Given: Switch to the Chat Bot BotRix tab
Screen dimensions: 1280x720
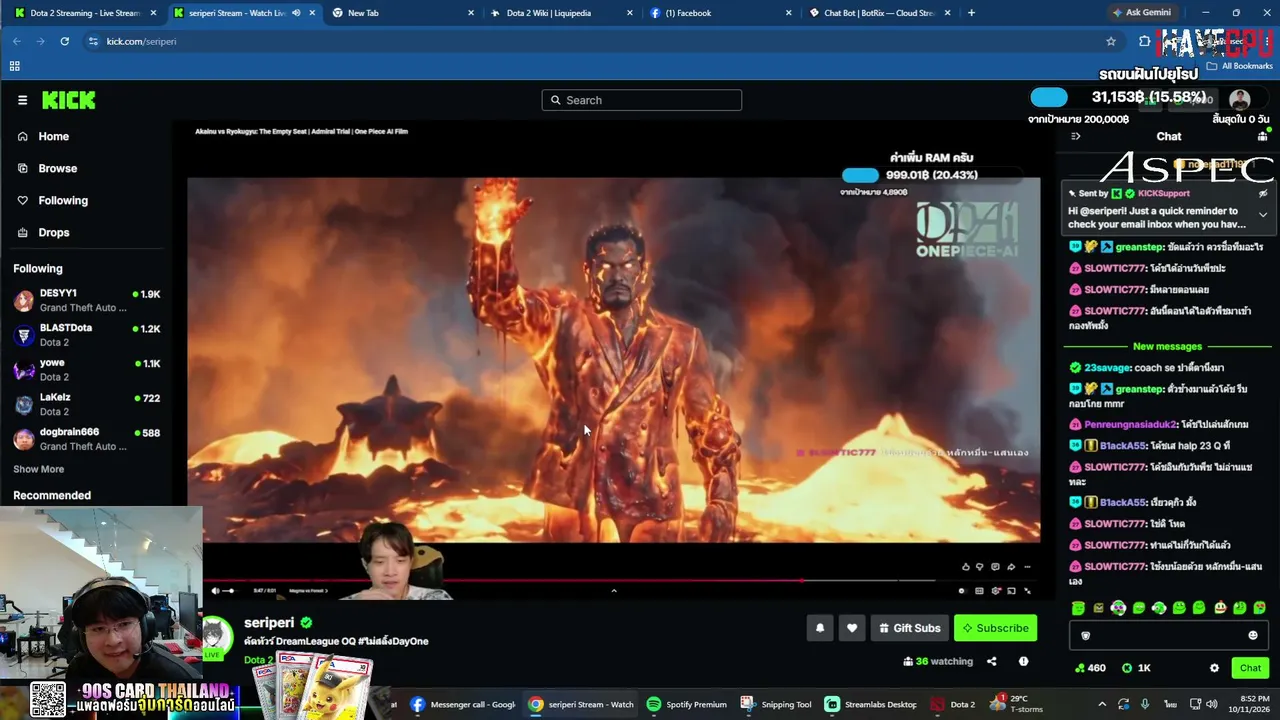Looking at the screenshot, I should (x=879, y=13).
